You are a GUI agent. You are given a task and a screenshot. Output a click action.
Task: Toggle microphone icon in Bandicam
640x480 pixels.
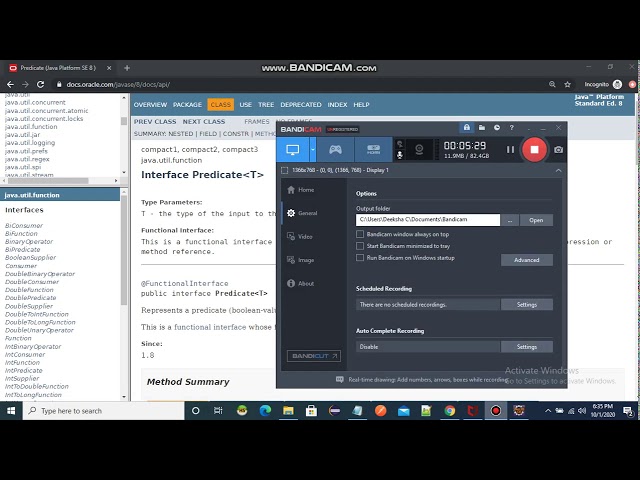tap(400, 155)
